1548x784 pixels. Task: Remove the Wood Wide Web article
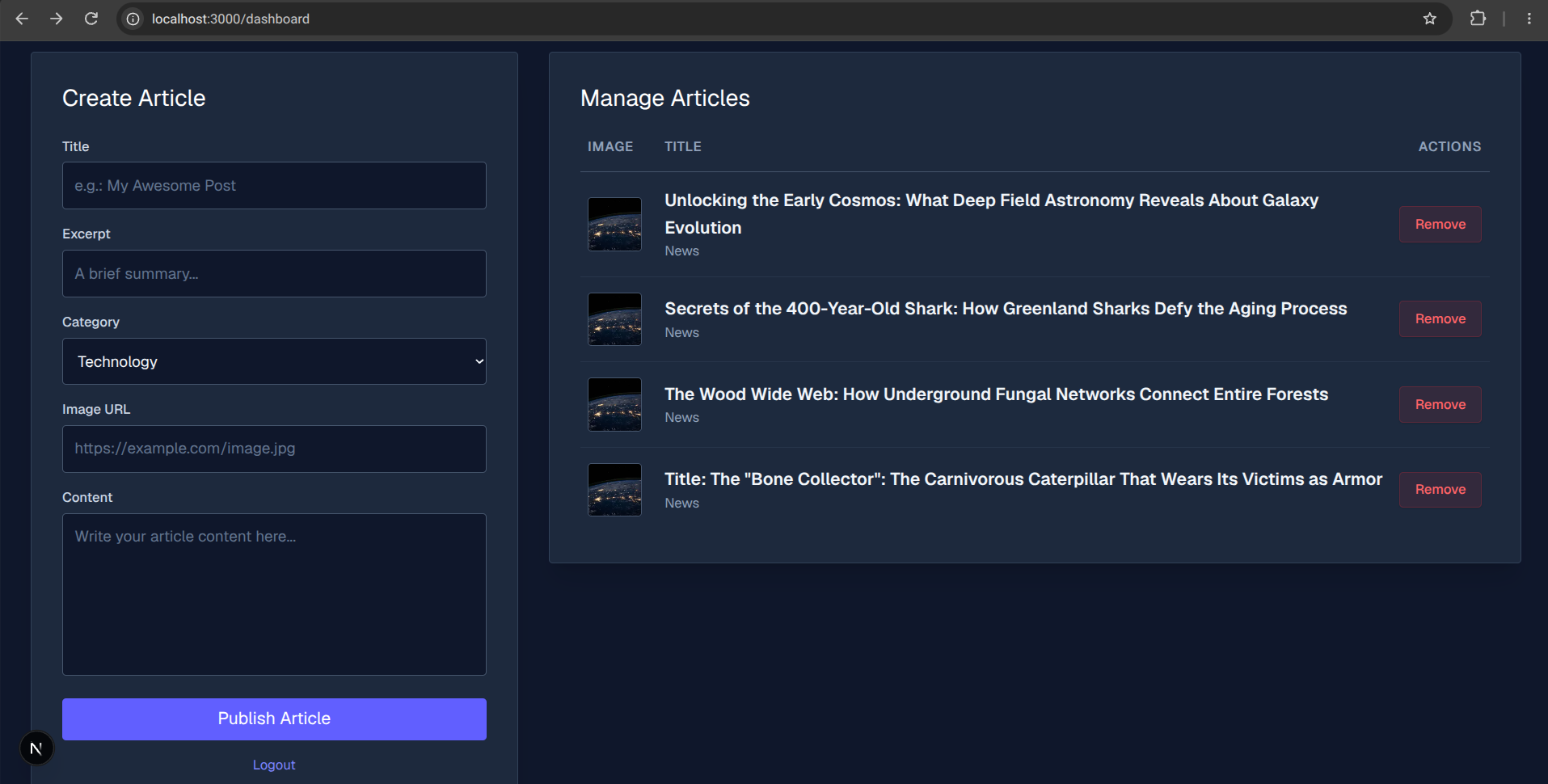click(x=1440, y=404)
